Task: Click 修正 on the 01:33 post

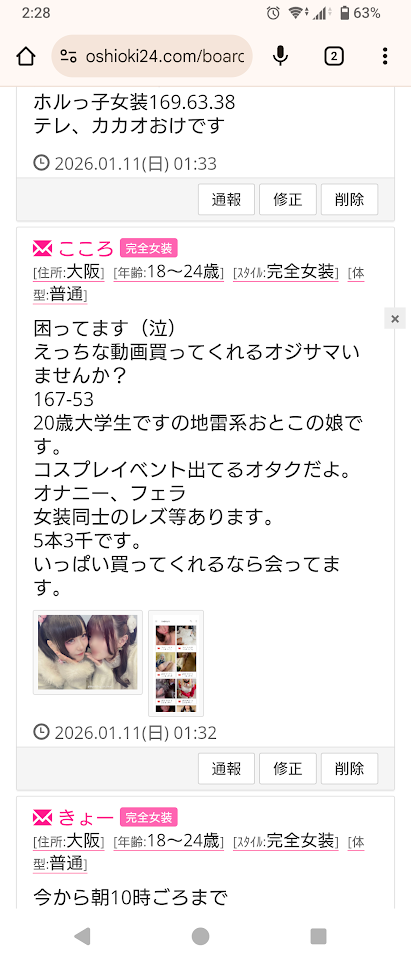Action: 288,199
